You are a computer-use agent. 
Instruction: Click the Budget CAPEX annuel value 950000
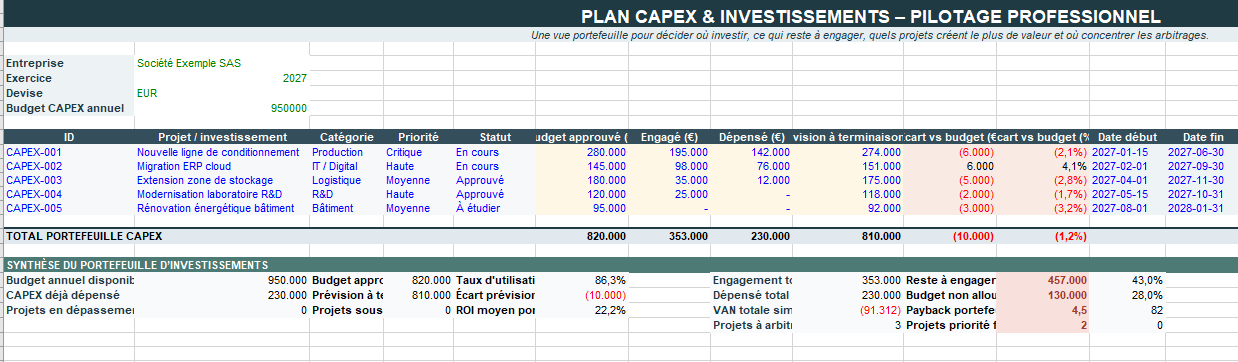(221, 108)
